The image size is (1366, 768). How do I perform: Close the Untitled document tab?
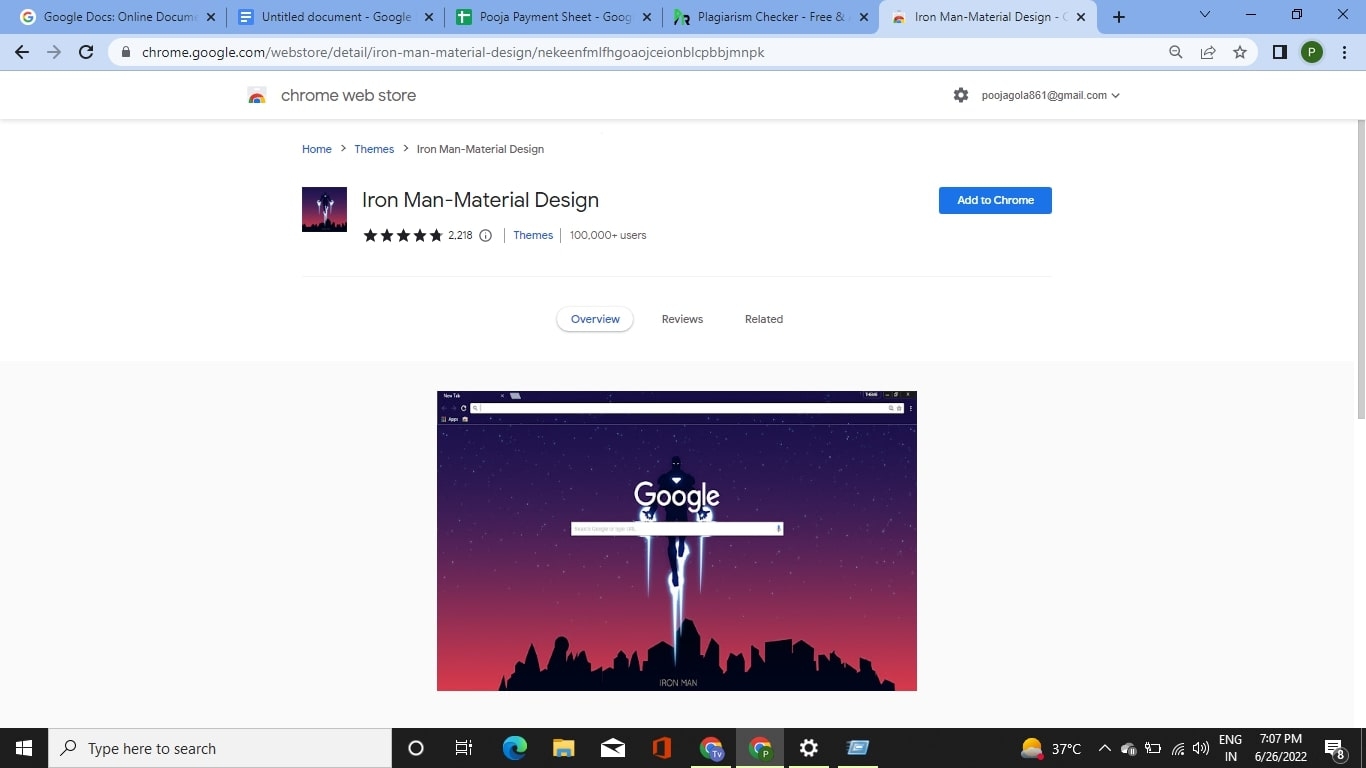[429, 17]
